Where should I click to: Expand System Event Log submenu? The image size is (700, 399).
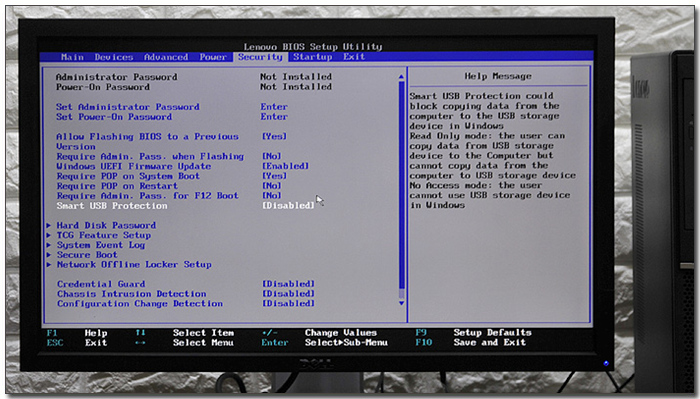(100, 245)
